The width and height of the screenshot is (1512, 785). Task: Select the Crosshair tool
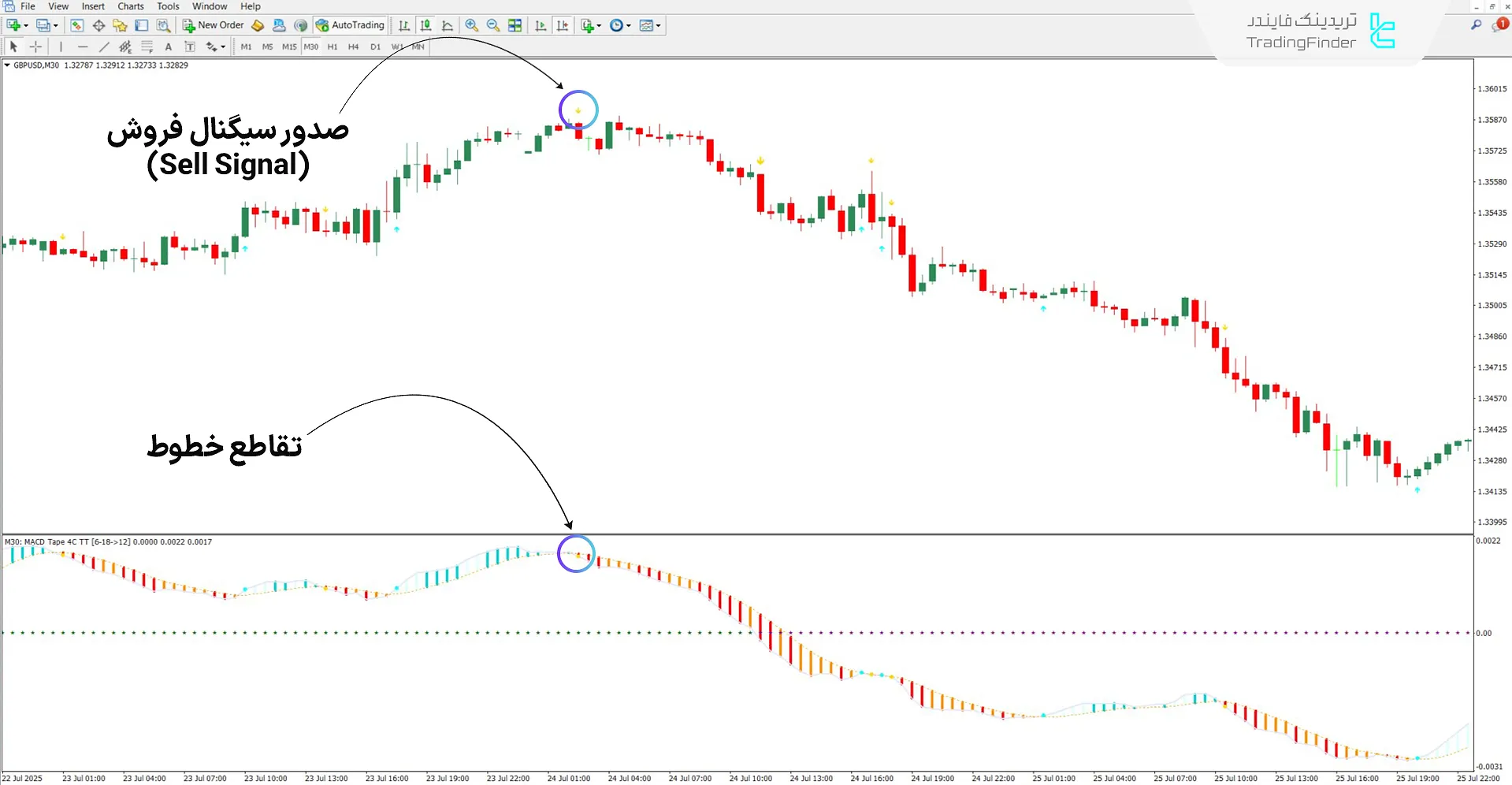35,47
